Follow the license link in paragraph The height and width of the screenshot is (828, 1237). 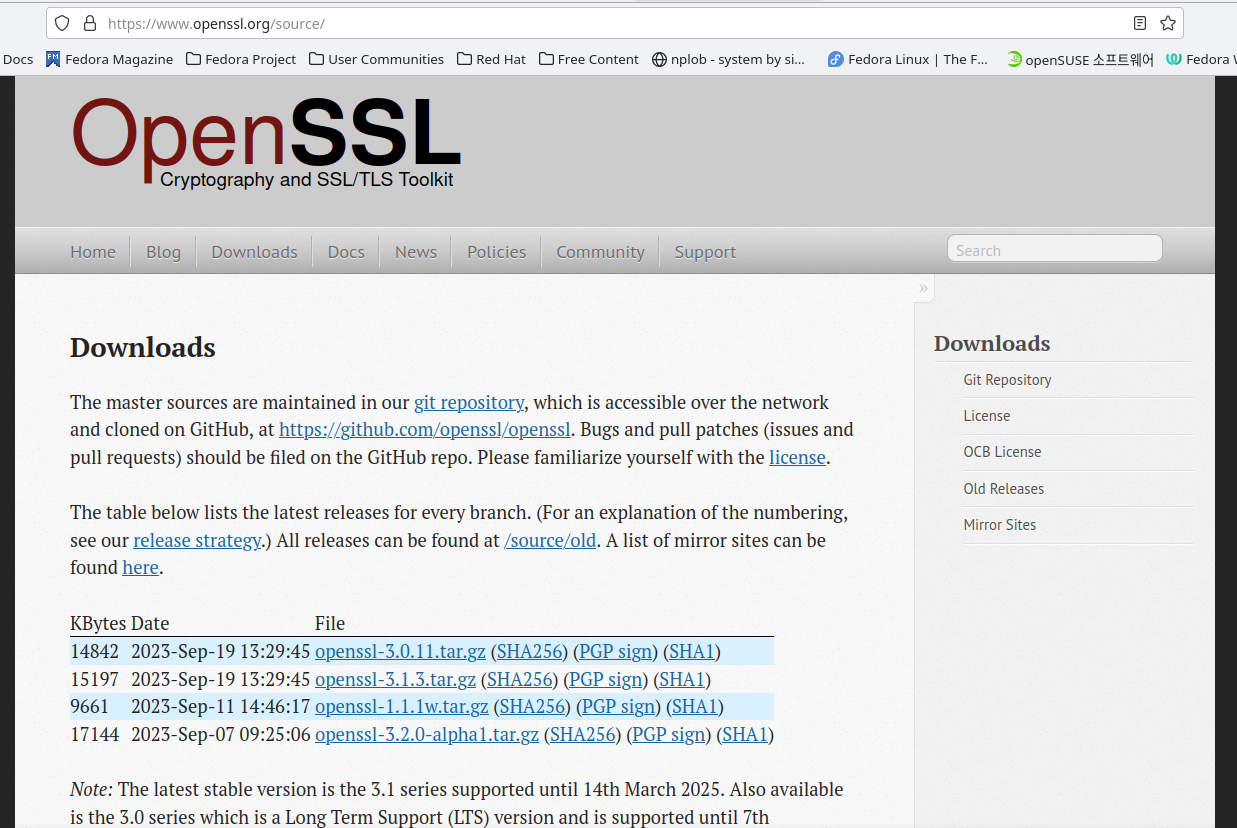click(797, 458)
